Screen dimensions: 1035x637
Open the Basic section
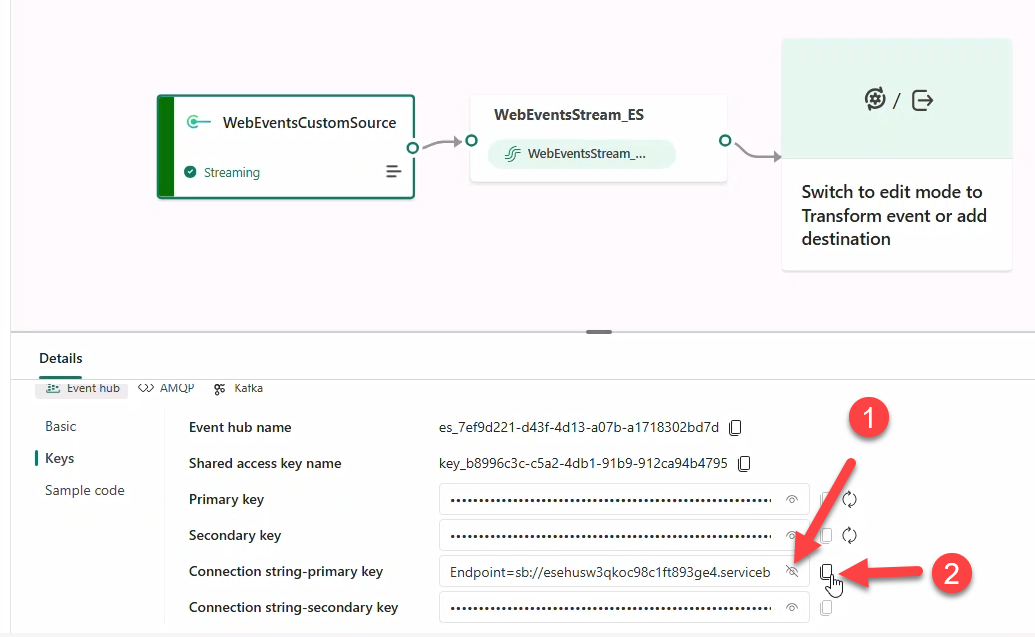coord(60,426)
